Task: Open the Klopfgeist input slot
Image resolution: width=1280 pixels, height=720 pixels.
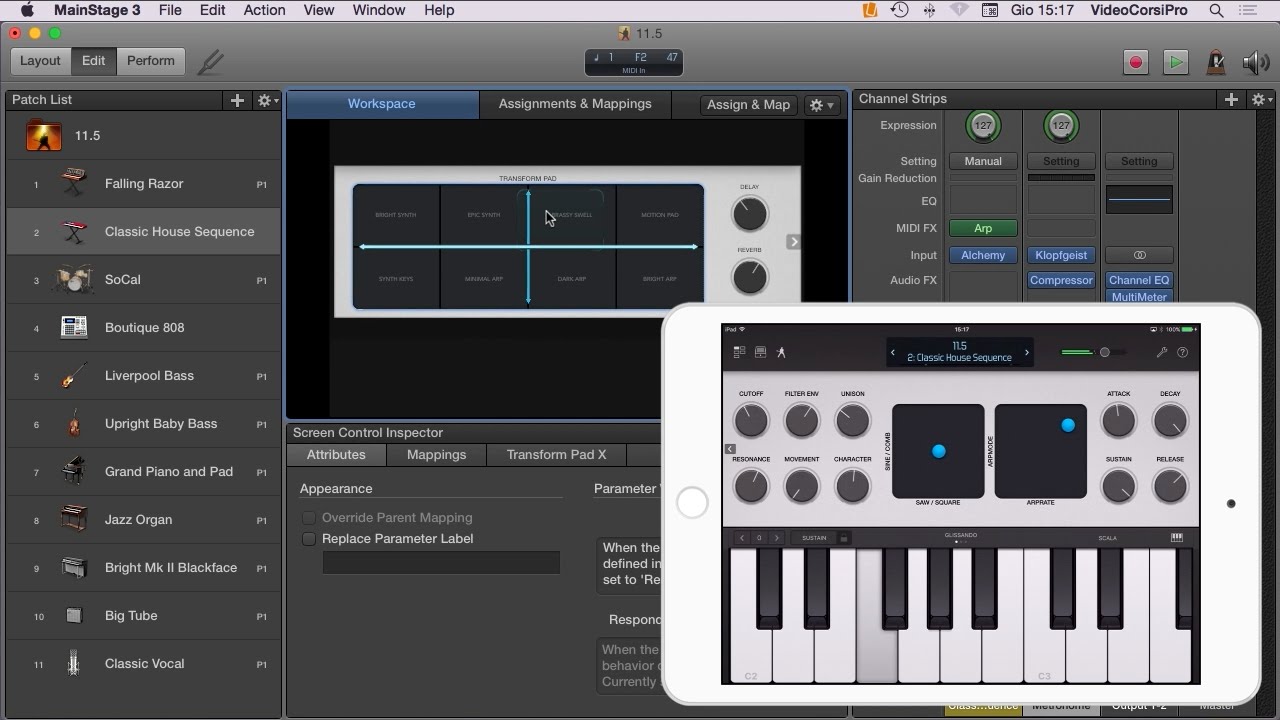Action: tap(1061, 255)
